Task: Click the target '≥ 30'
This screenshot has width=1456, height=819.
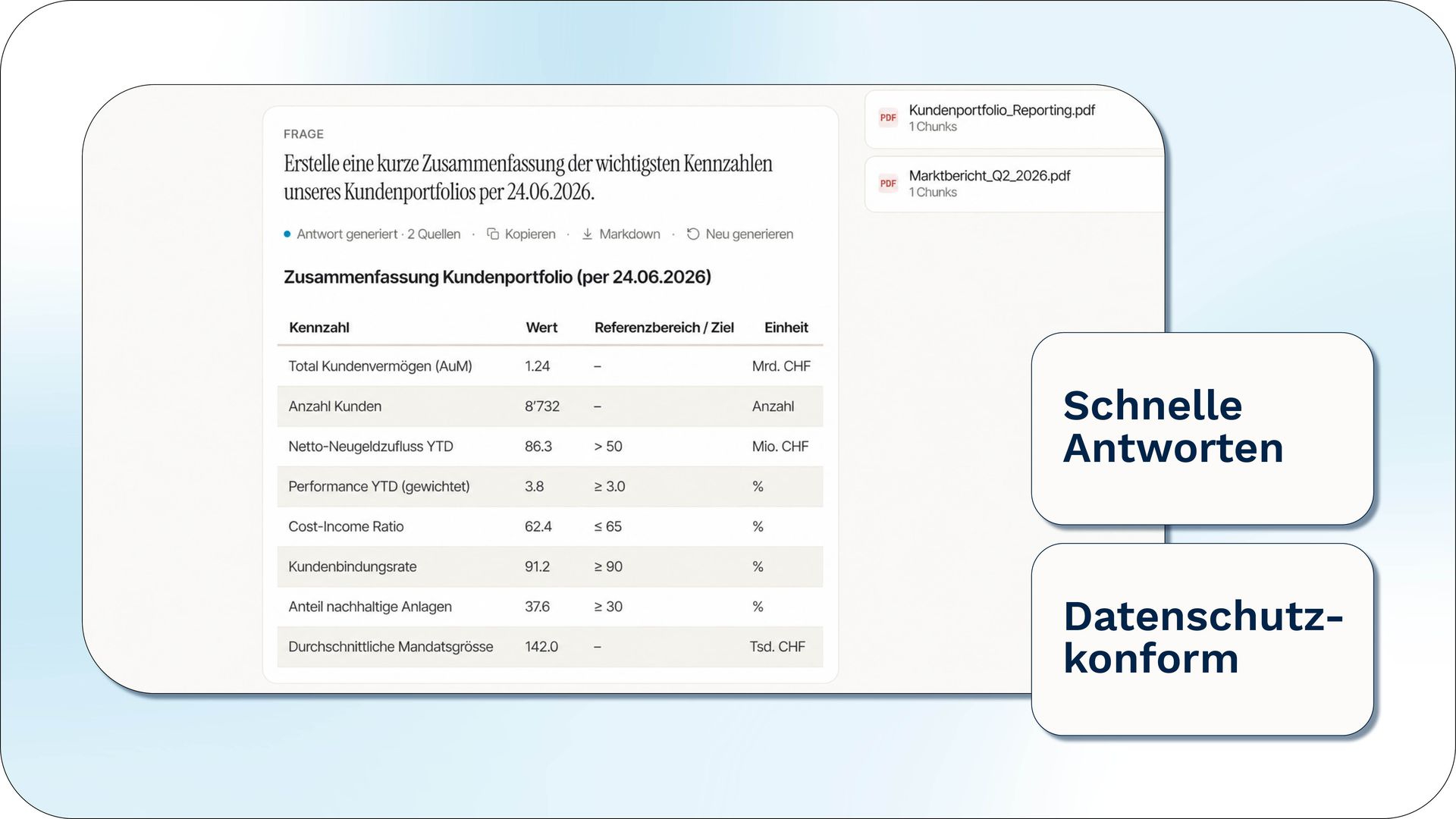Action: click(608, 607)
